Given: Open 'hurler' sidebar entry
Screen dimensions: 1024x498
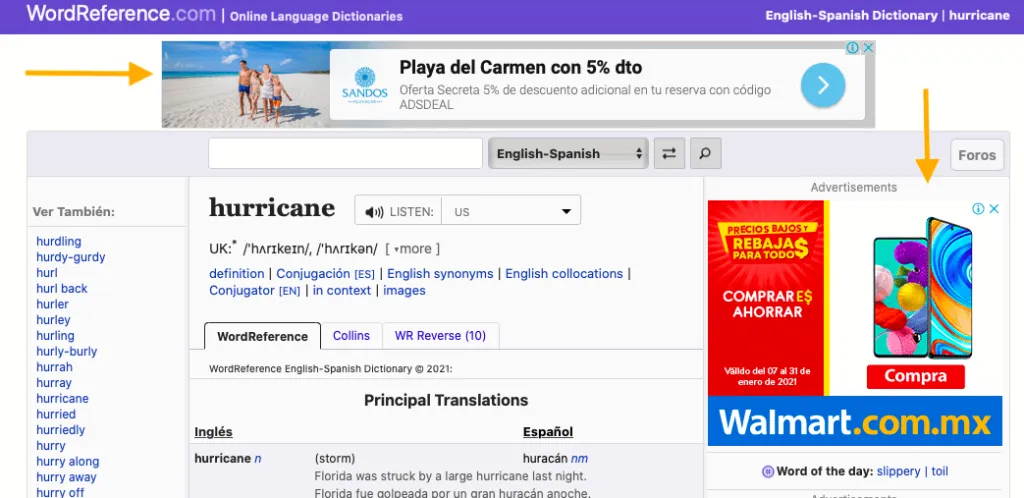Looking at the screenshot, I should [x=52, y=304].
